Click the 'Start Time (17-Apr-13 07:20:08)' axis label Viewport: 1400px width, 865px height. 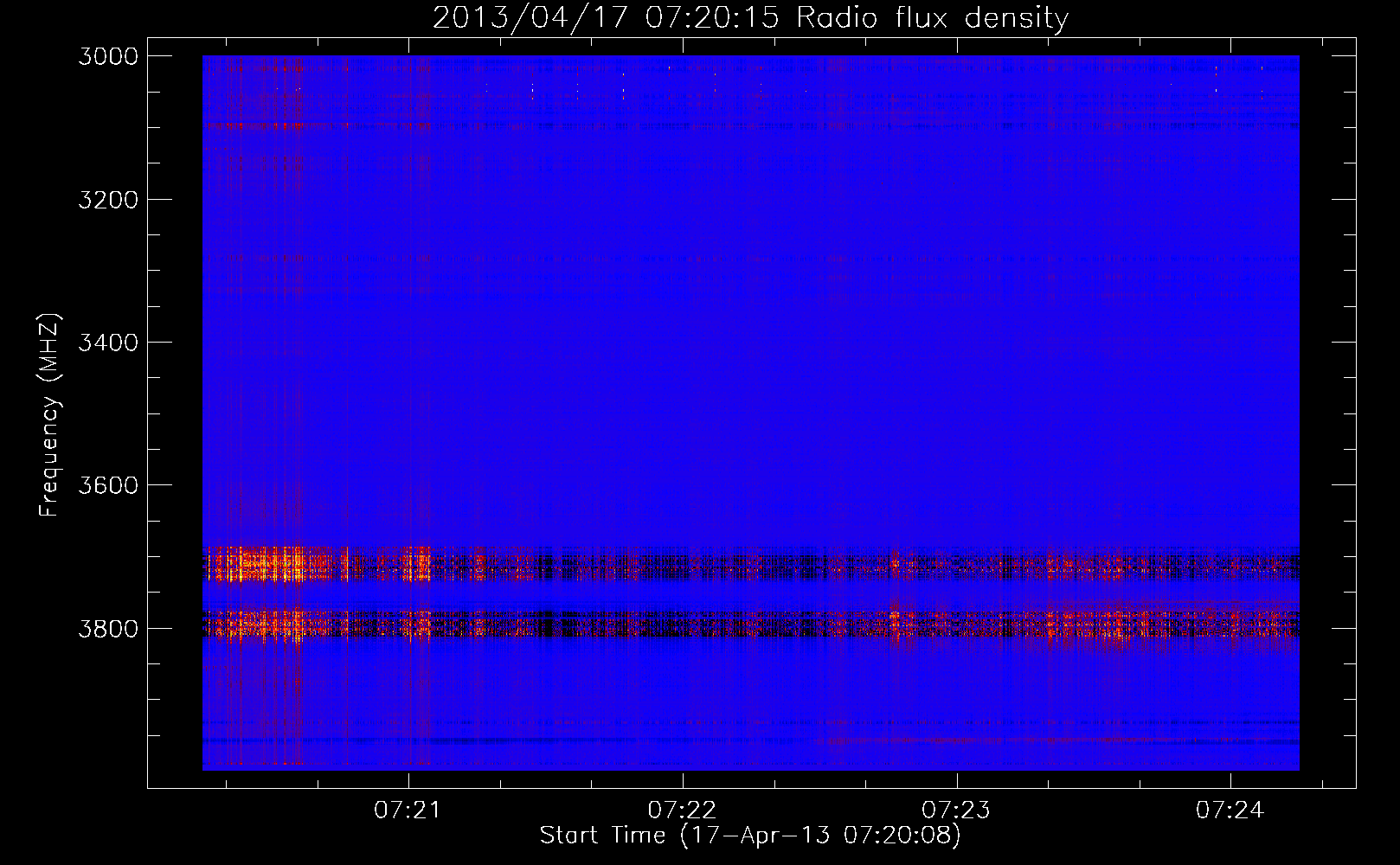click(x=750, y=835)
